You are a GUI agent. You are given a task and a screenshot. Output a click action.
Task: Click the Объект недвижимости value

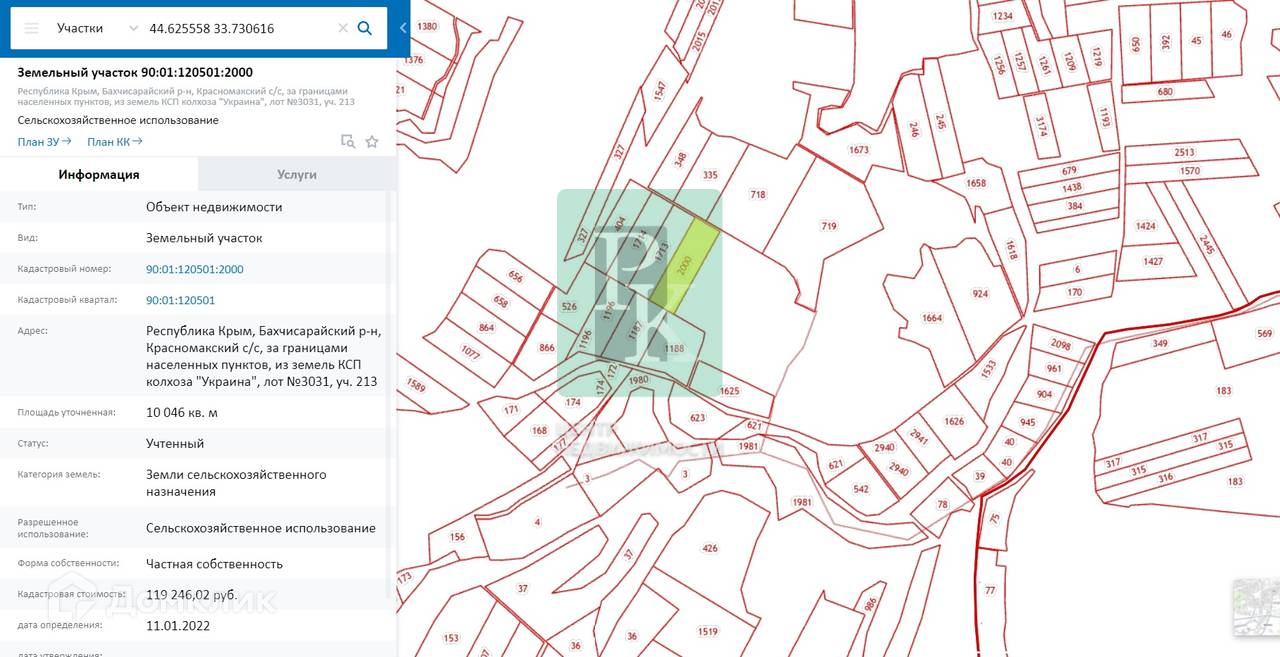pos(214,207)
